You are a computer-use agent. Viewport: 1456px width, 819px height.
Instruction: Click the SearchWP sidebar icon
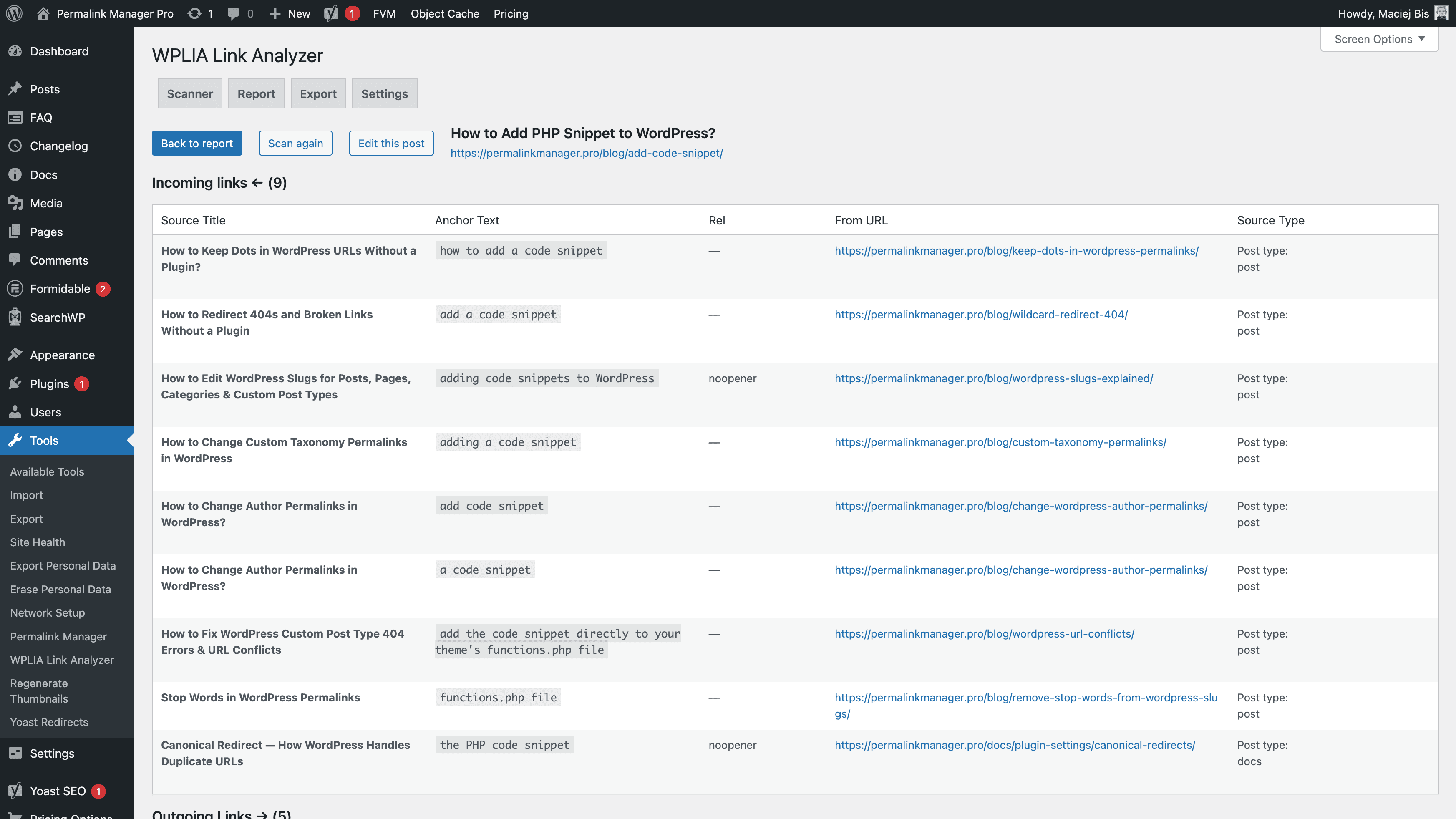coord(15,317)
